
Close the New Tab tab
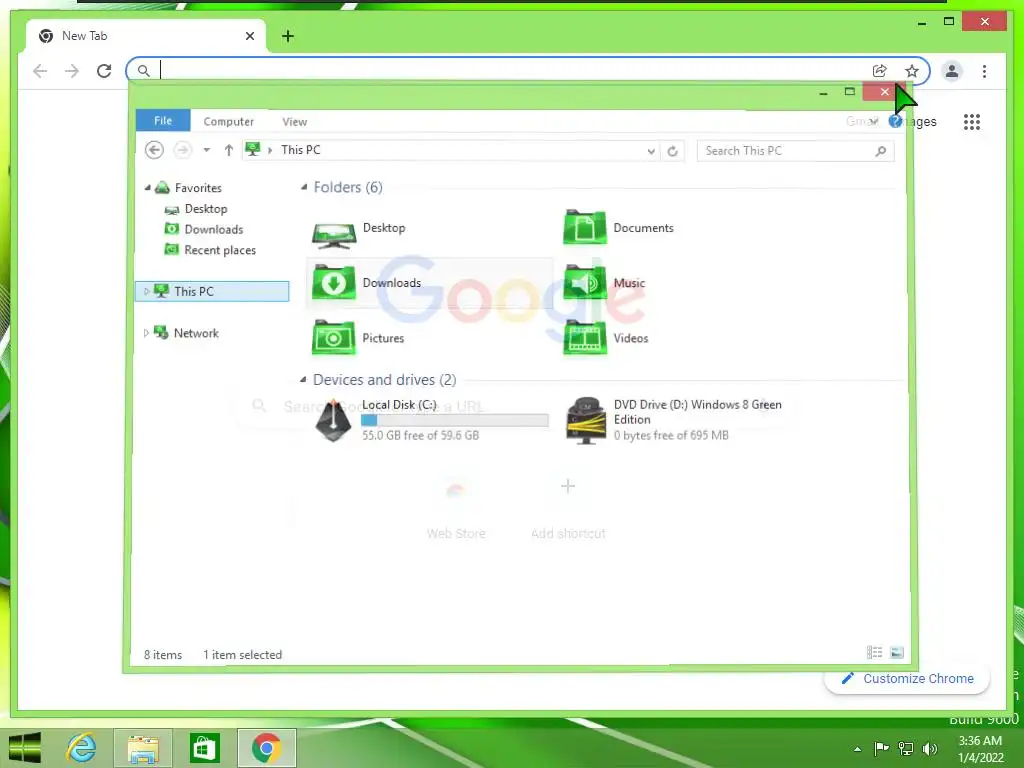click(x=249, y=36)
